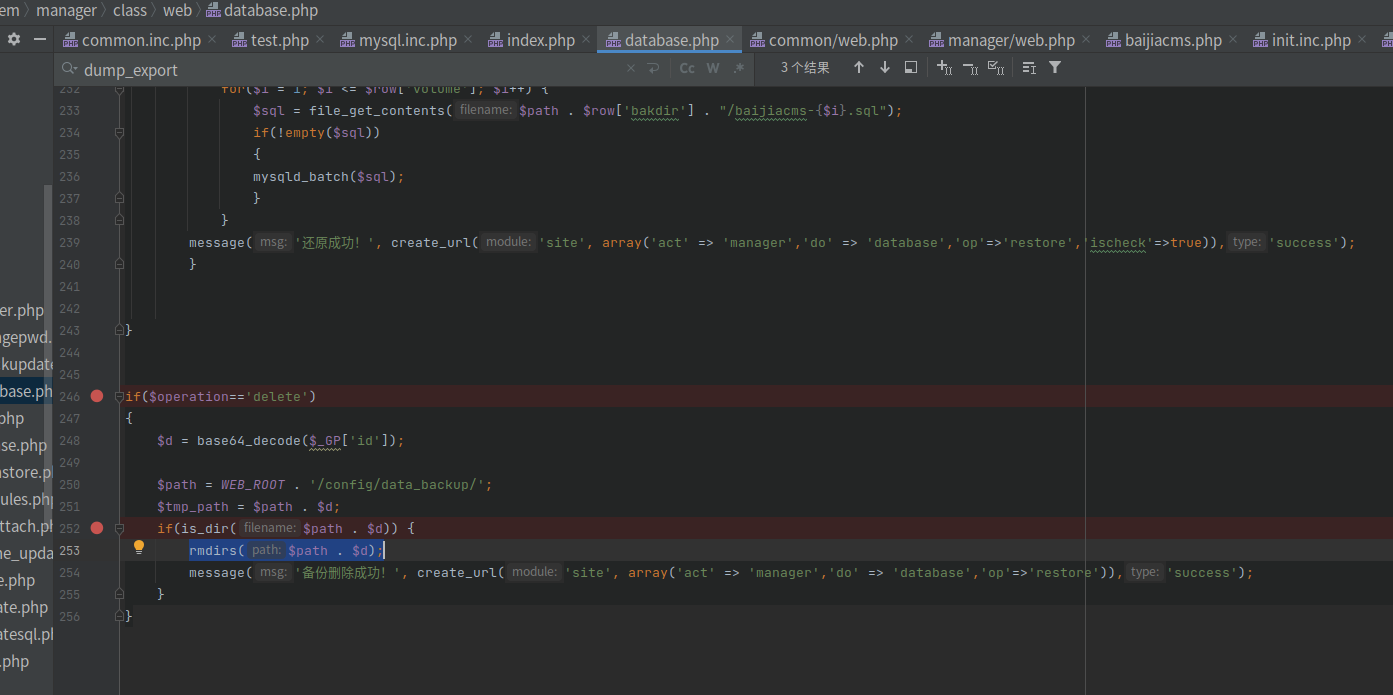Image resolution: width=1393 pixels, height=695 pixels.
Task: Toggle regex search option
Action: [738, 68]
